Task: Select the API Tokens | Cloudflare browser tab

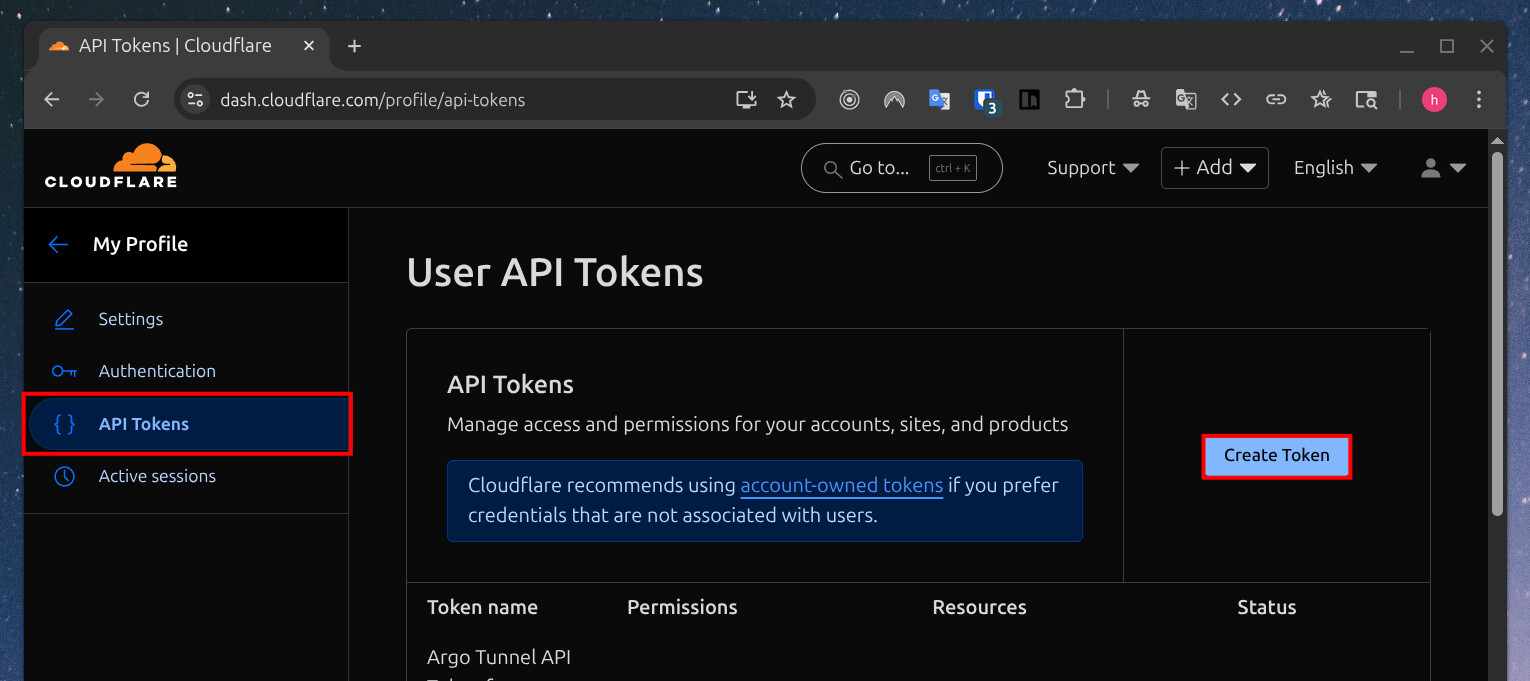Action: [183, 46]
